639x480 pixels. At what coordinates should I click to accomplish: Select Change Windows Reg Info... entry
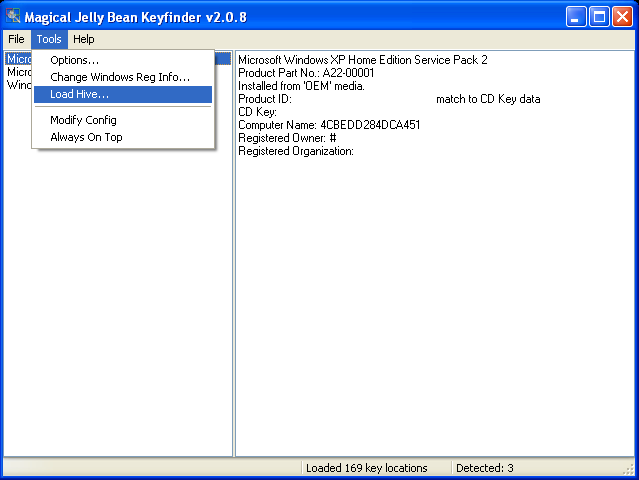pyautogui.click(x=119, y=77)
